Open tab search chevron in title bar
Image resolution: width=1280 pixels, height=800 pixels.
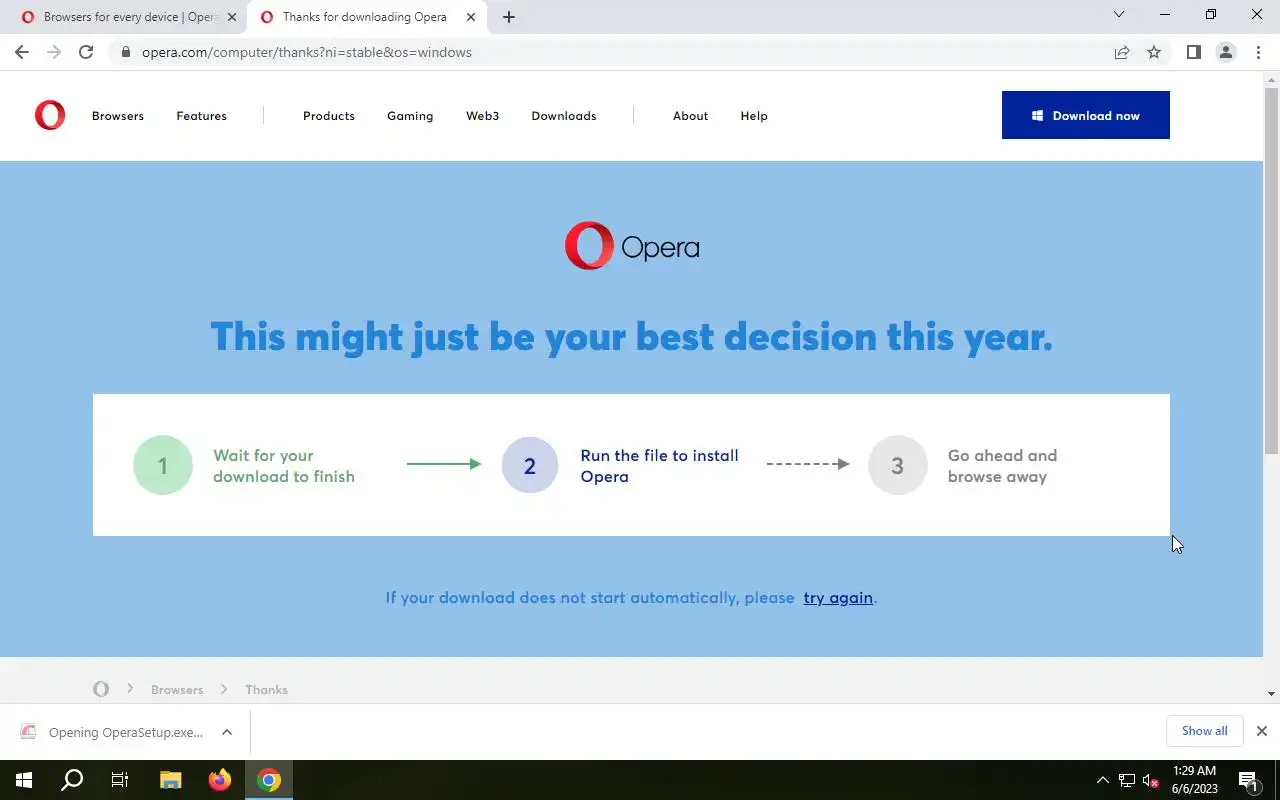[x=1119, y=15]
